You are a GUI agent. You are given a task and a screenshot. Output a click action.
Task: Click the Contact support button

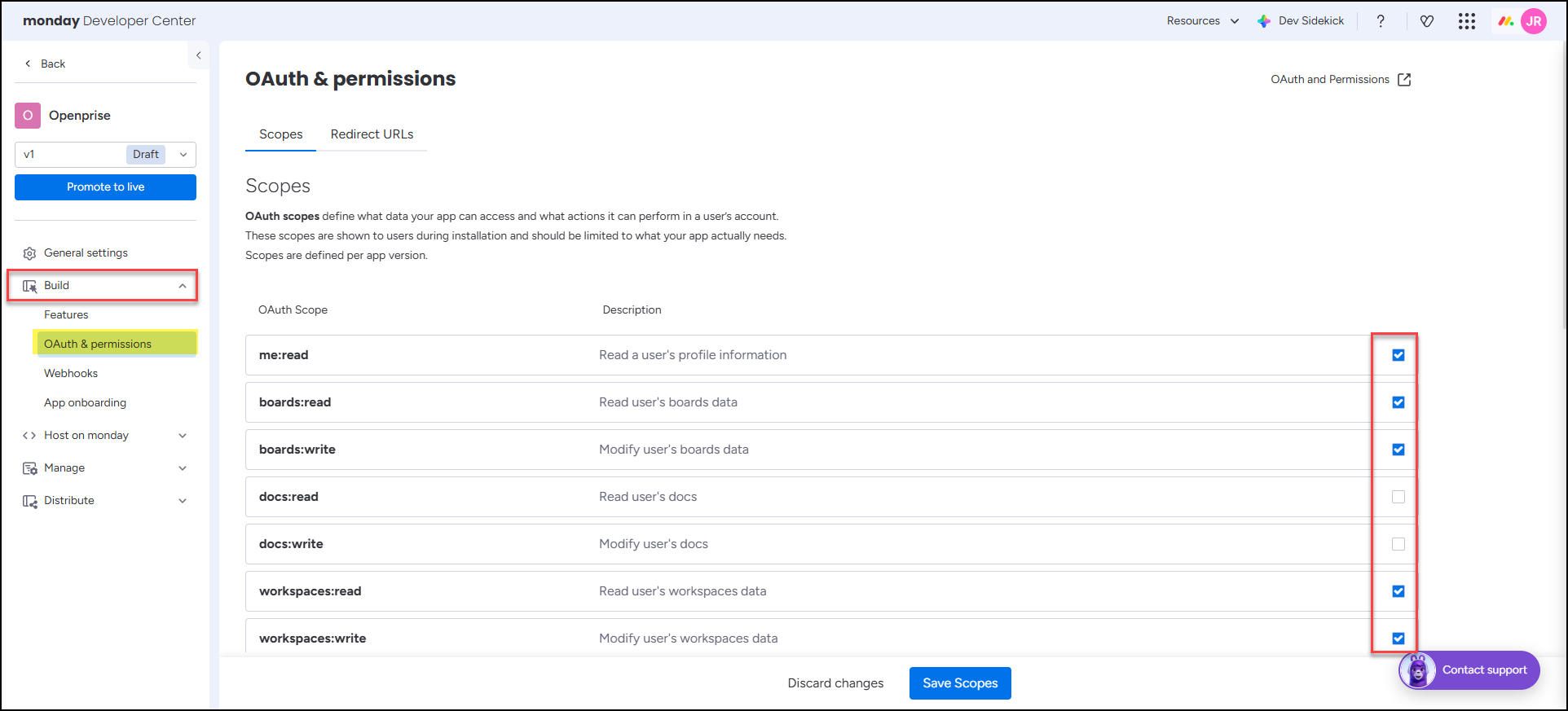[1469, 670]
